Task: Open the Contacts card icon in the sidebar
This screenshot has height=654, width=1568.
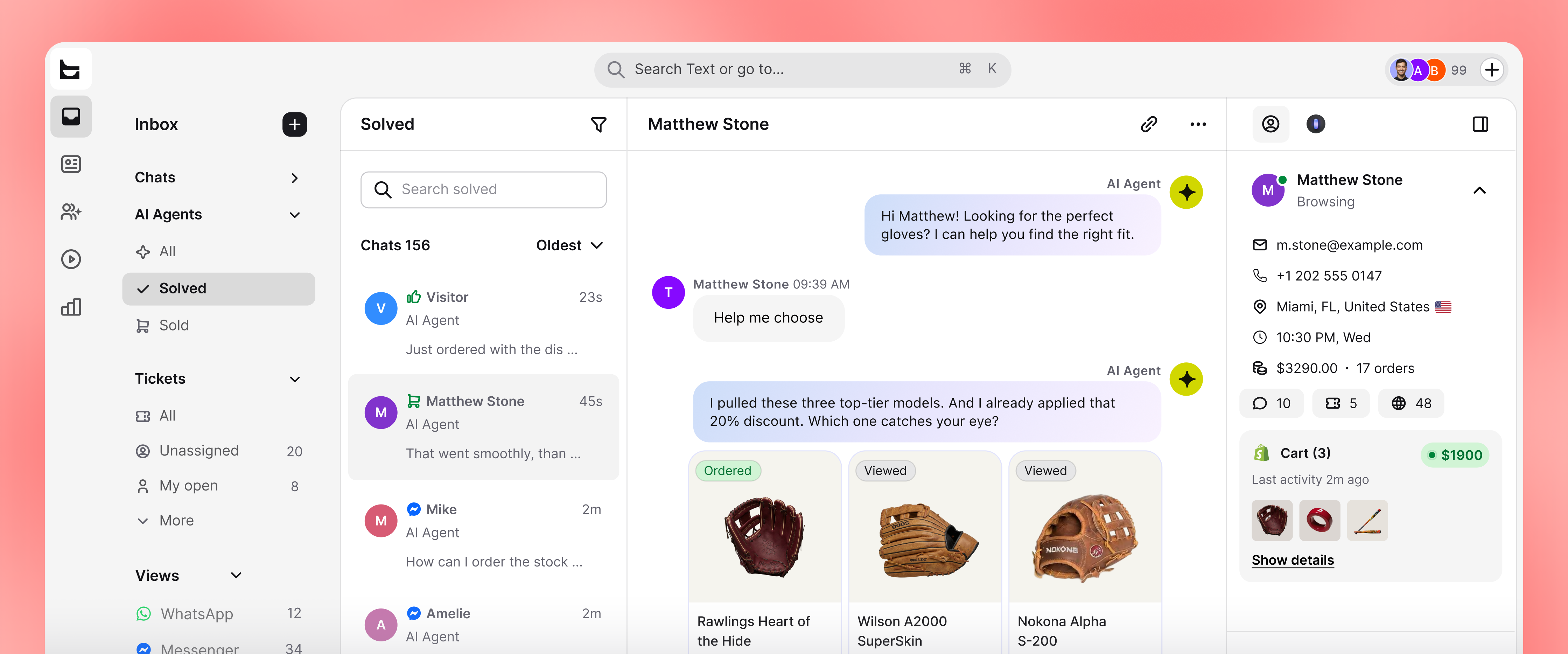Action: coord(71,164)
